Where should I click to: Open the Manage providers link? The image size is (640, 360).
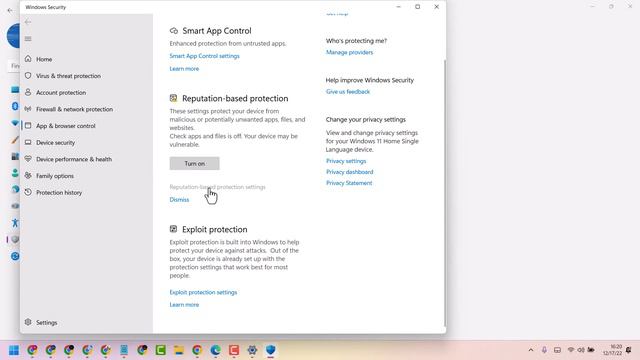click(349, 52)
